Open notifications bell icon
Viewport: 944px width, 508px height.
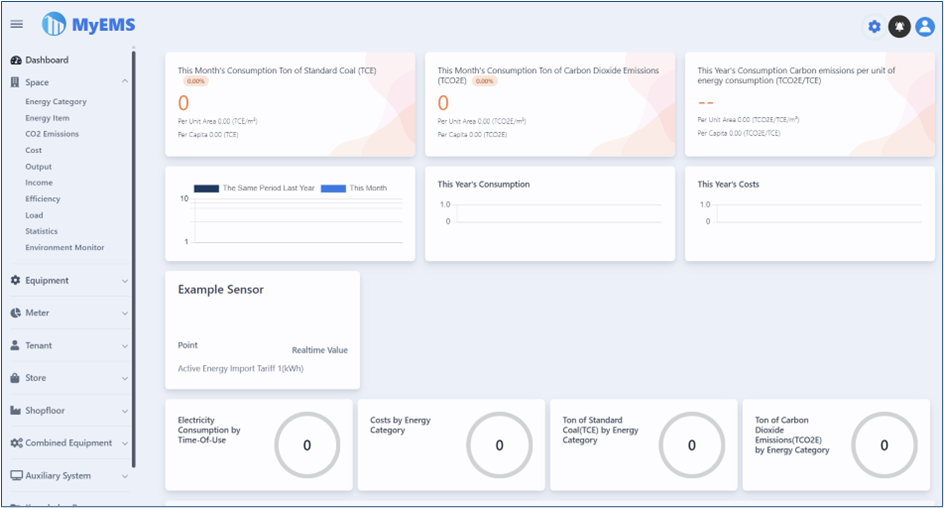[899, 27]
